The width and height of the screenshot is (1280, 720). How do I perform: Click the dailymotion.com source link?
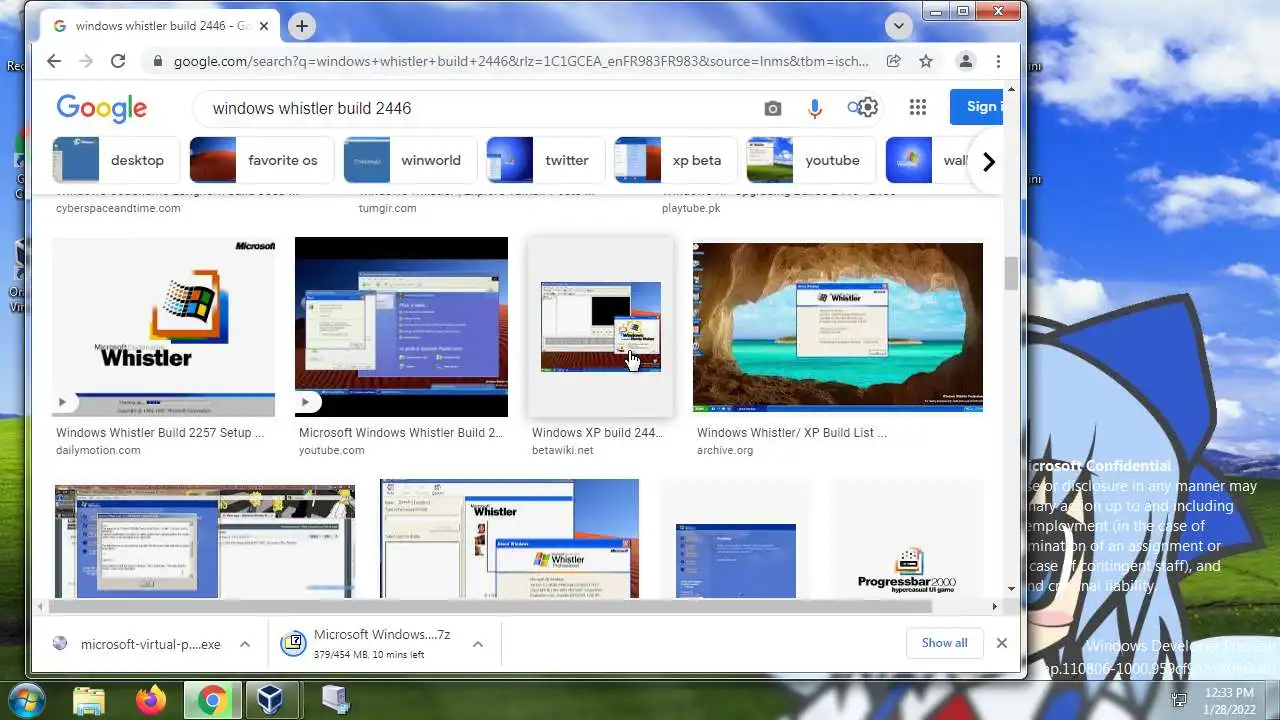(x=98, y=450)
